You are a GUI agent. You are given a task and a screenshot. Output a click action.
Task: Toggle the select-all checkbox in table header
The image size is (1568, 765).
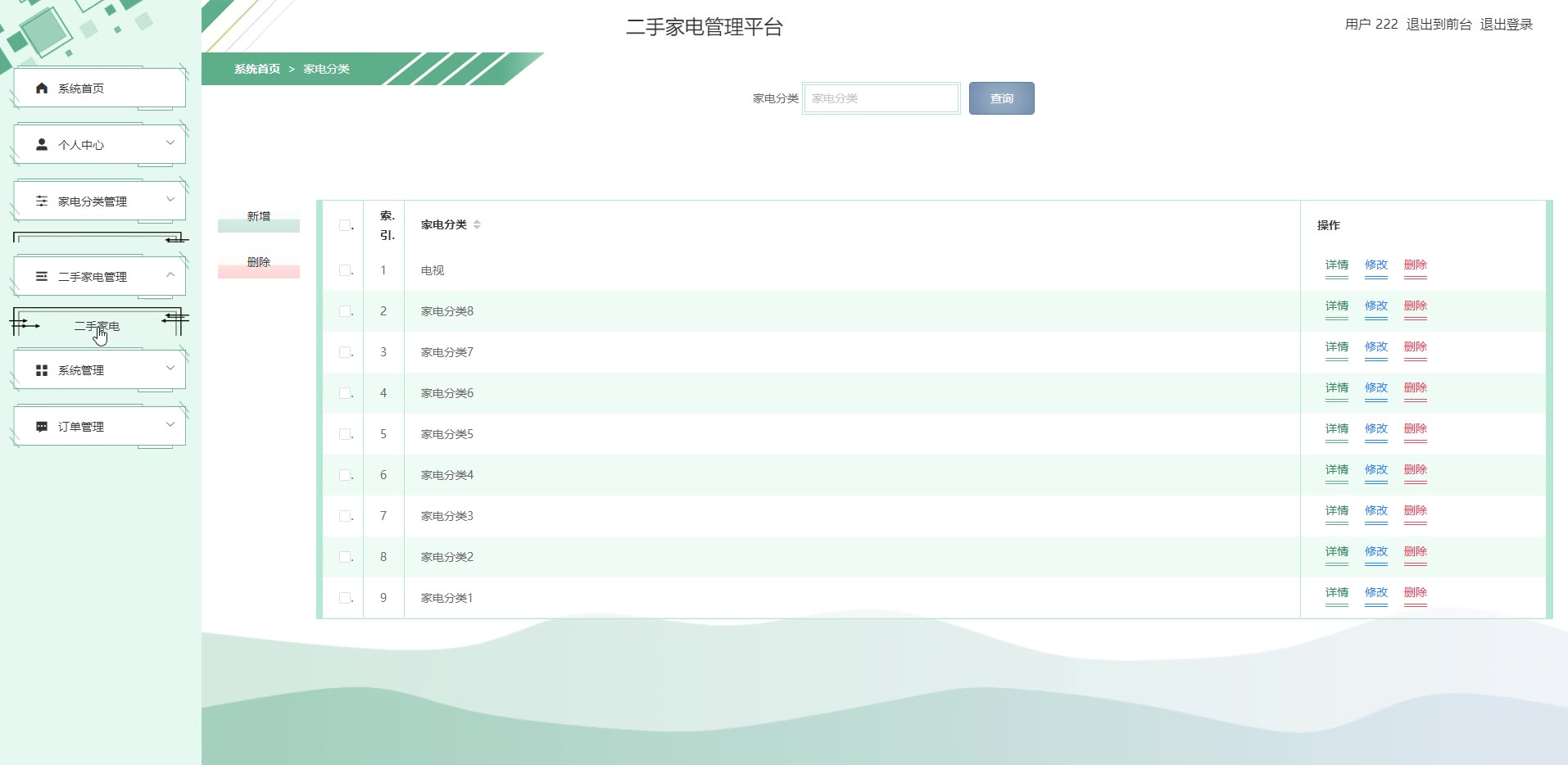tap(345, 225)
